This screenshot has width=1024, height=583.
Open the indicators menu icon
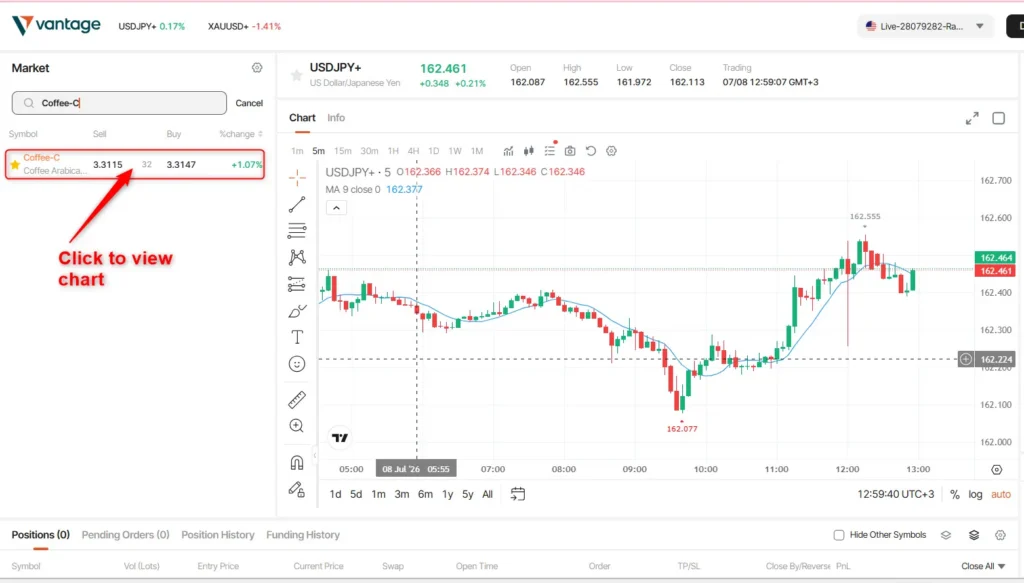click(x=508, y=151)
